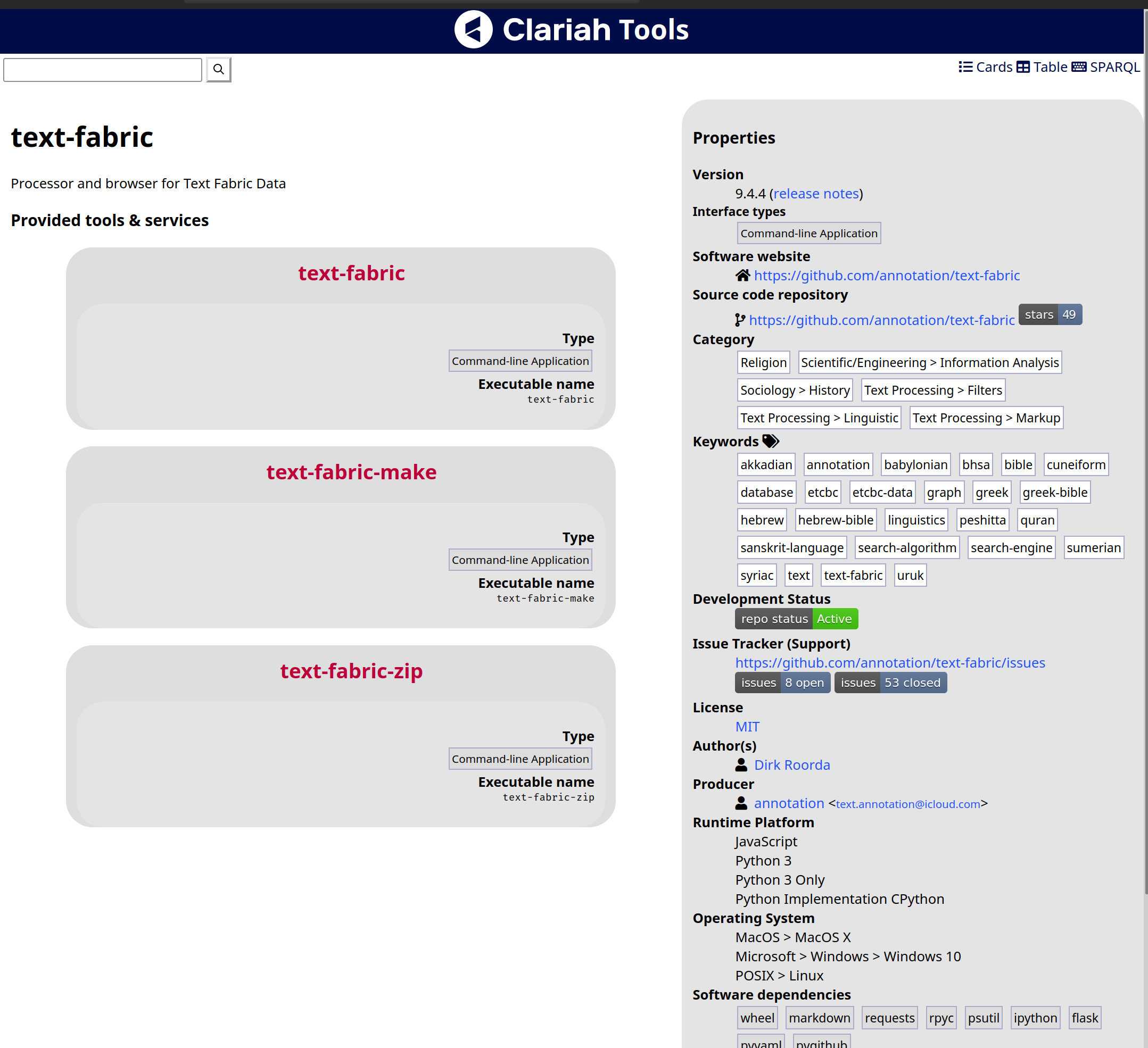This screenshot has width=1148, height=1048.
Task: Click the page vertical scrollbar
Action: click(1145, 455)
